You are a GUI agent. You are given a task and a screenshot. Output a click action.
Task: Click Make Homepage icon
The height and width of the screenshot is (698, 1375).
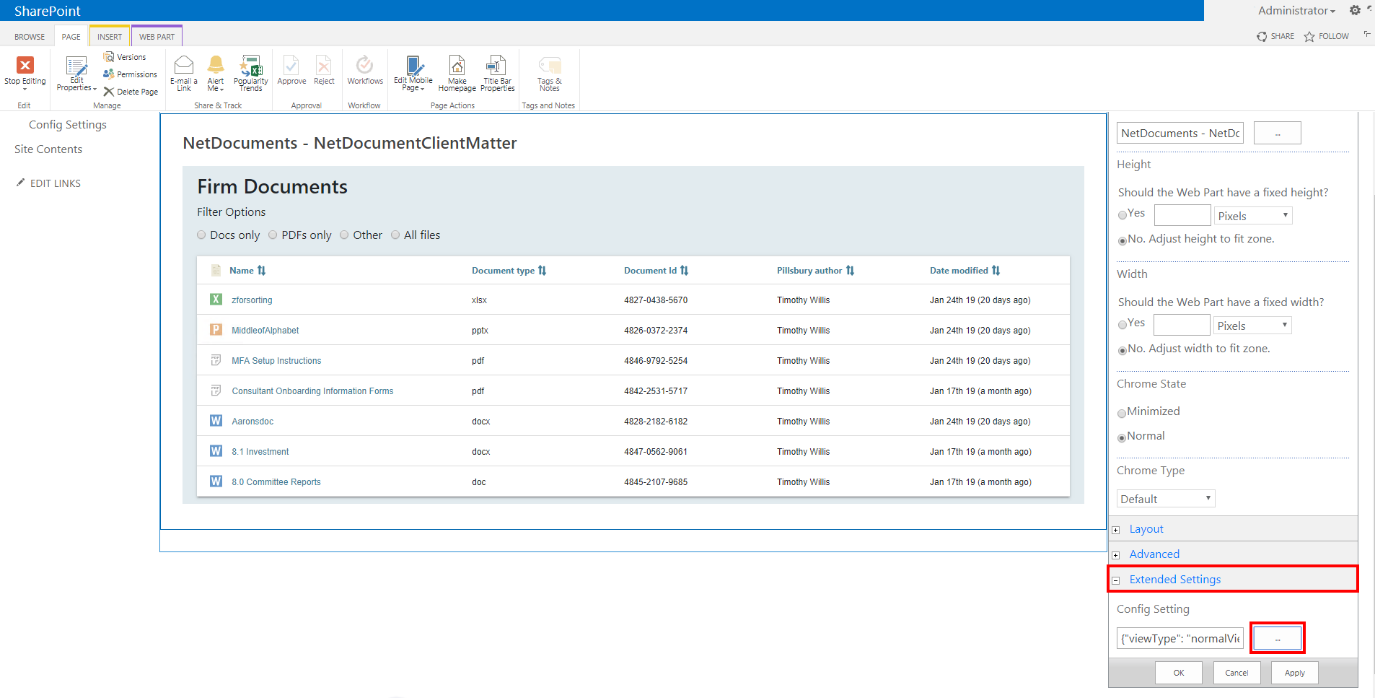click(457, 65)
